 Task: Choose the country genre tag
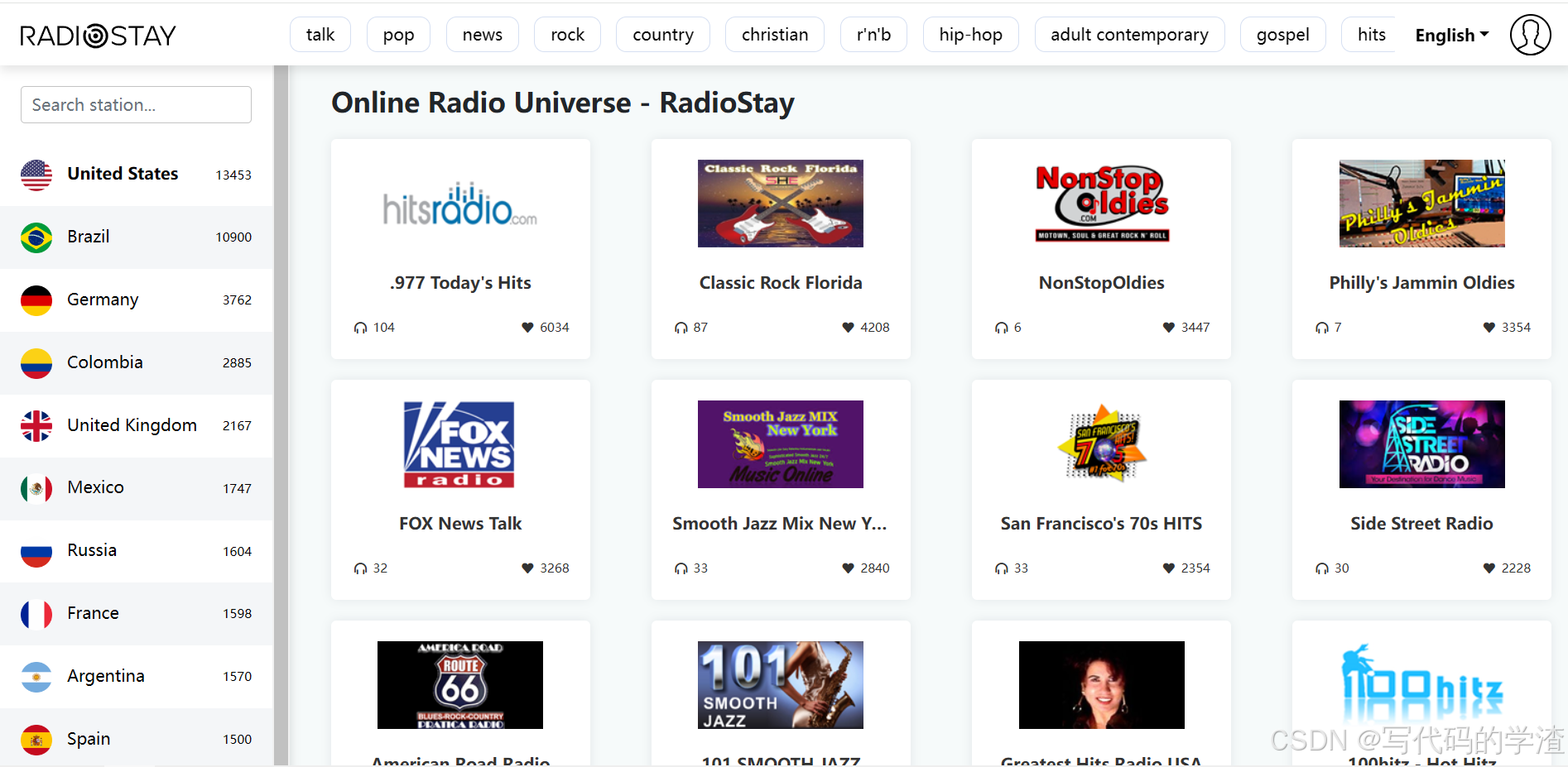coord(663,35)
